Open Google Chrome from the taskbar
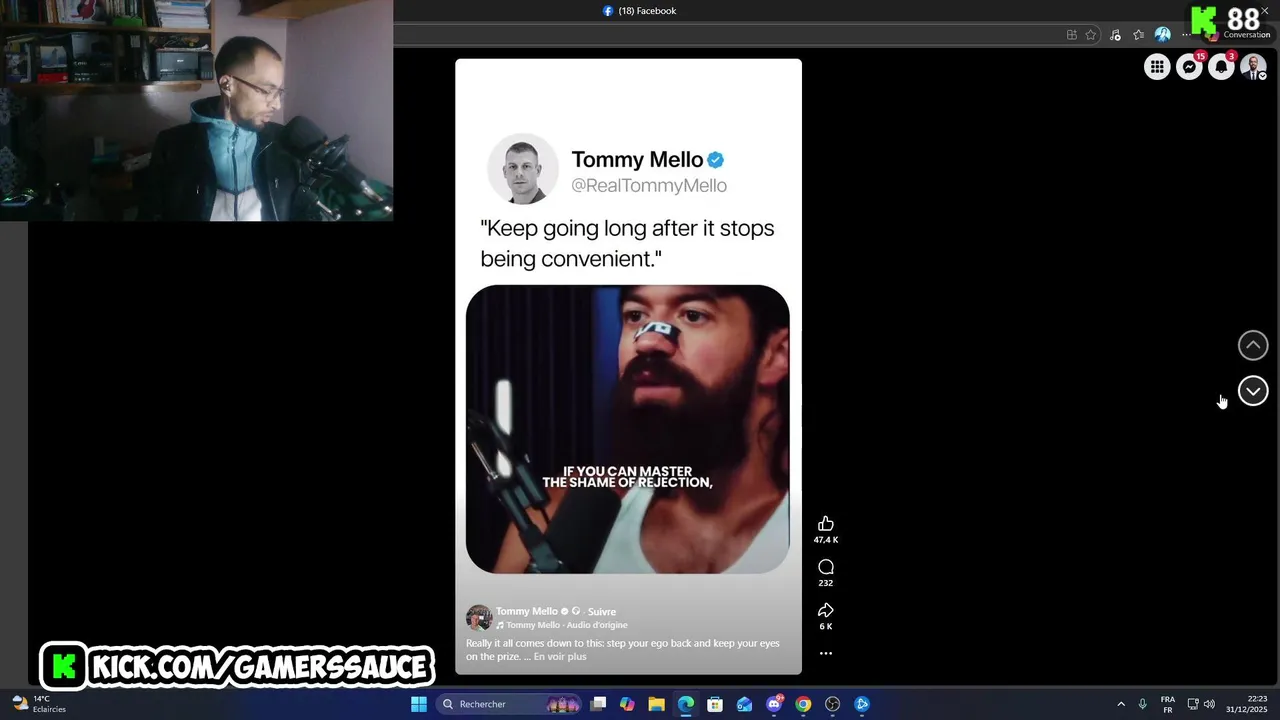1280x720 pixels. click(x=803, y=704)
